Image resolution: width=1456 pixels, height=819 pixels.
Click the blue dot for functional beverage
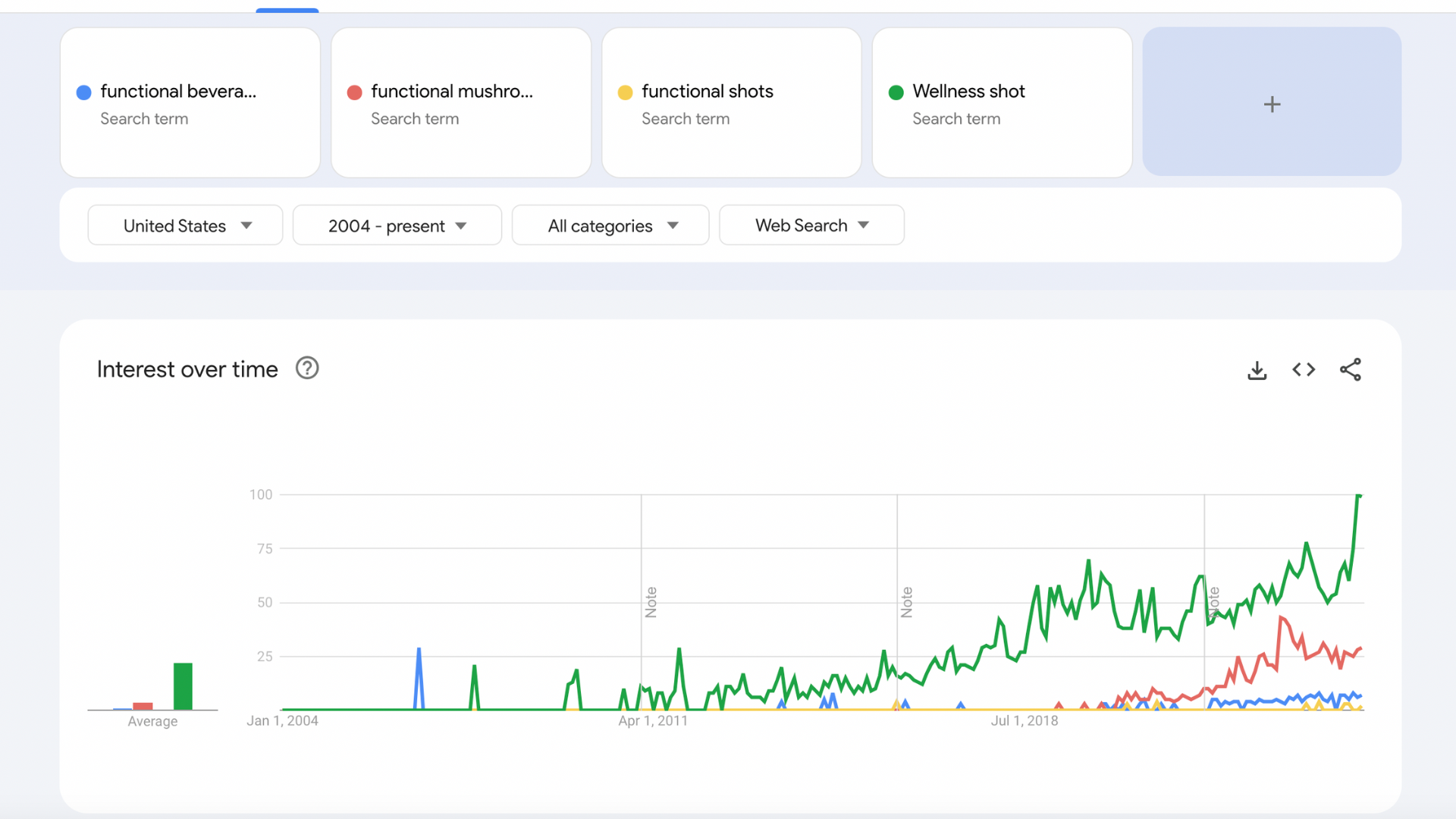click(84, 93)
